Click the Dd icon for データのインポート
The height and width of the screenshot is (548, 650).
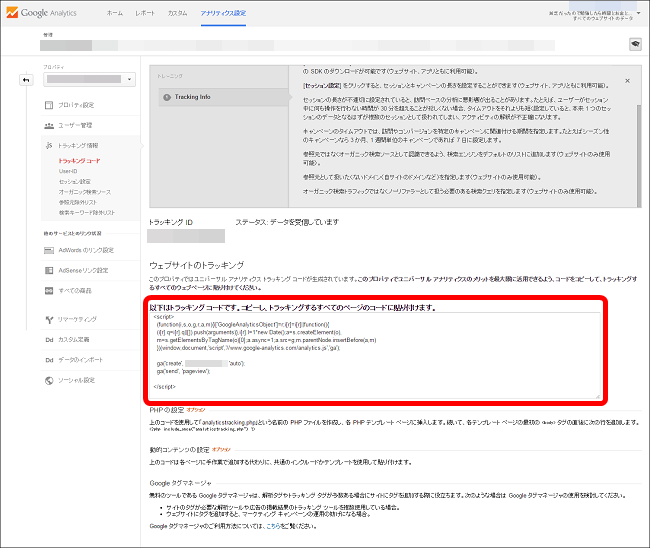pyautogui.click(x=49, y=360)
